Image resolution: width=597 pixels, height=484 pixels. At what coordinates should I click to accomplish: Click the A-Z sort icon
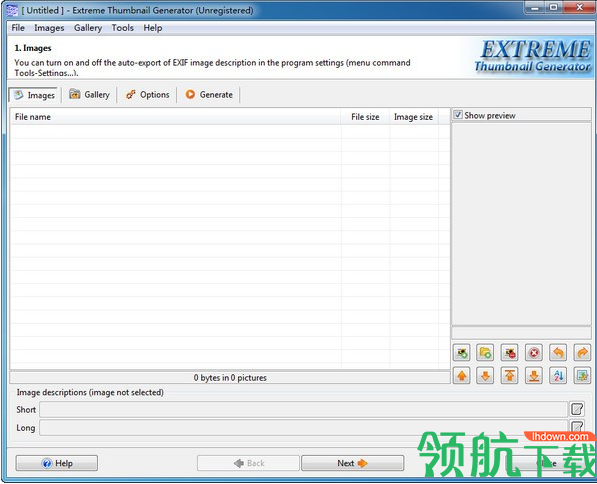pyautogui.click(x=558, y=376)
